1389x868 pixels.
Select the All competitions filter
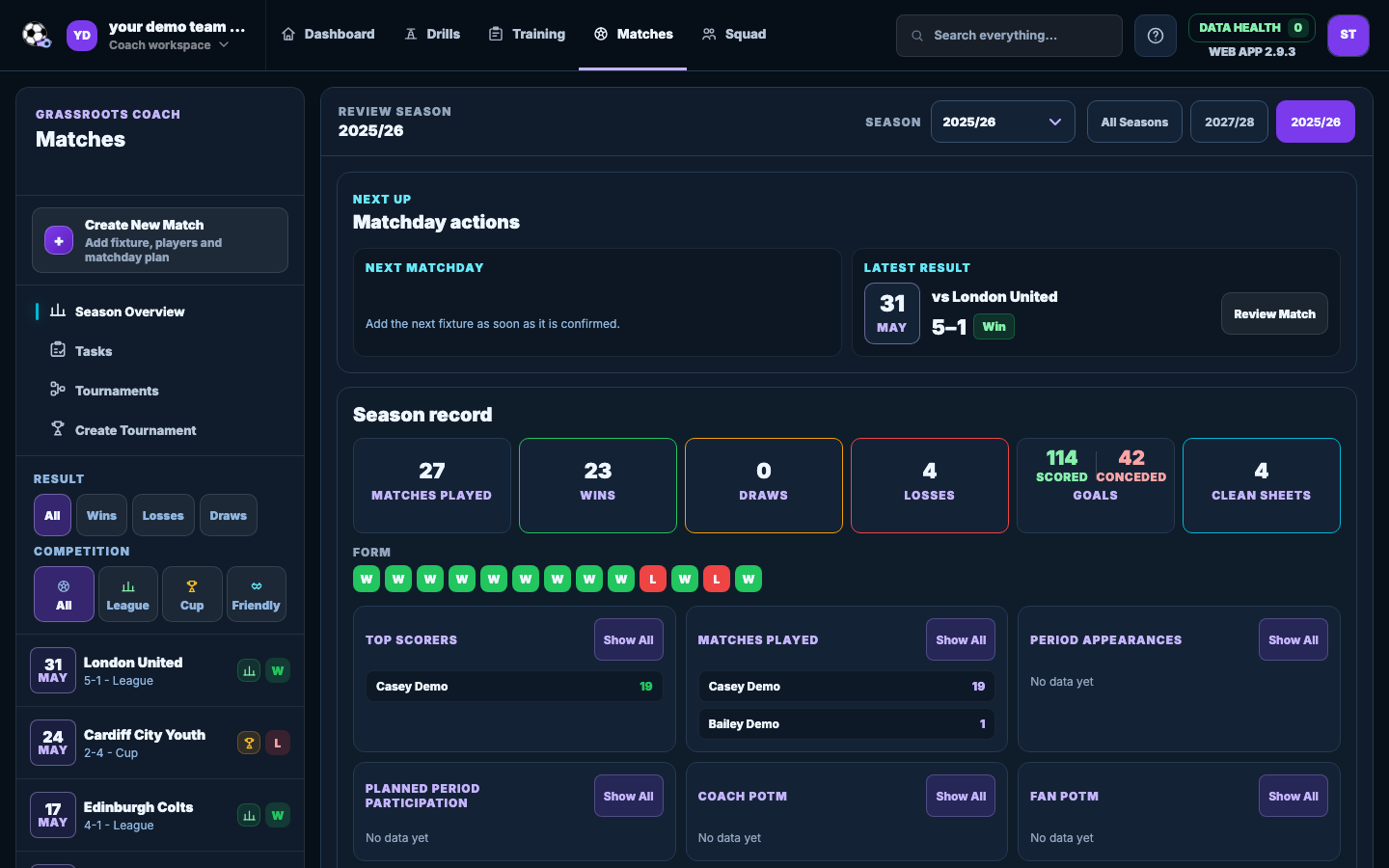(64, 594)
